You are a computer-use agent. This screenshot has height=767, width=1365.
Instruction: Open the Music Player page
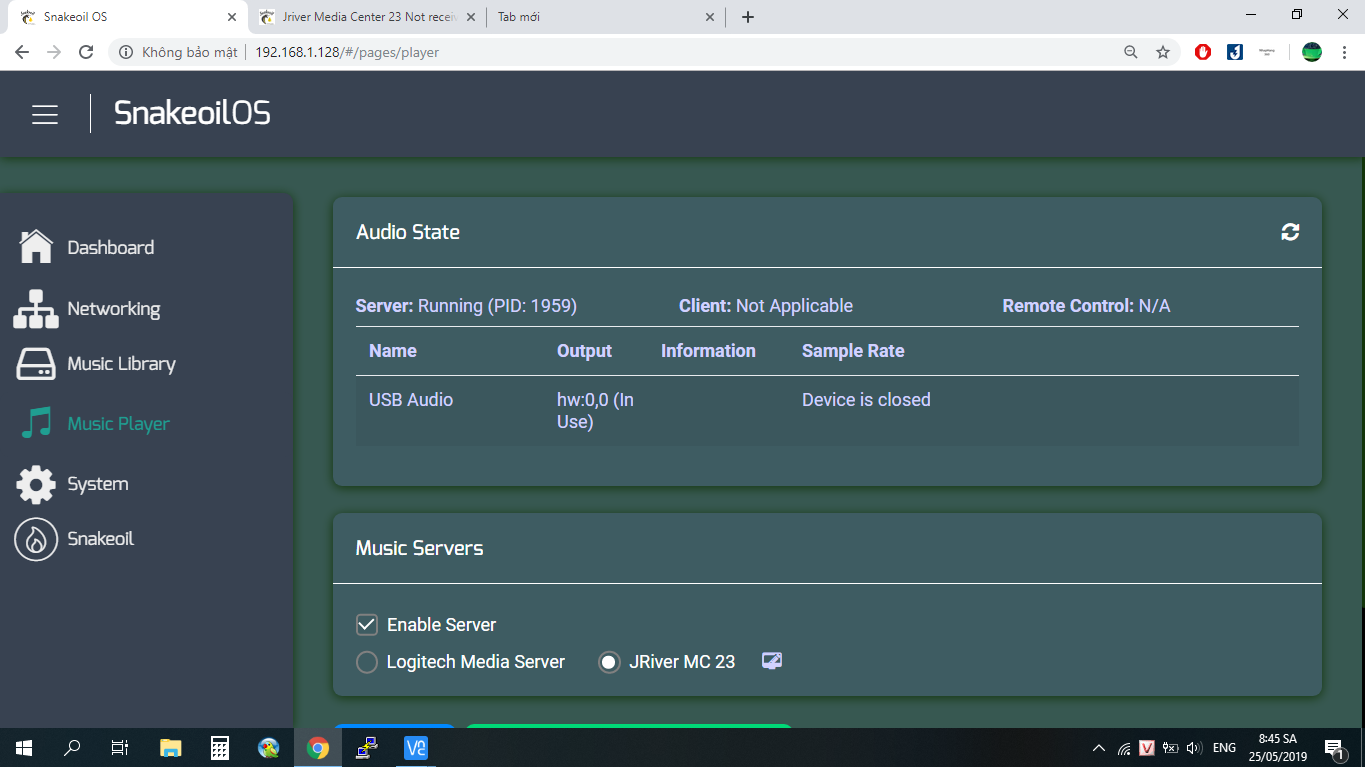tap(119, 424)
